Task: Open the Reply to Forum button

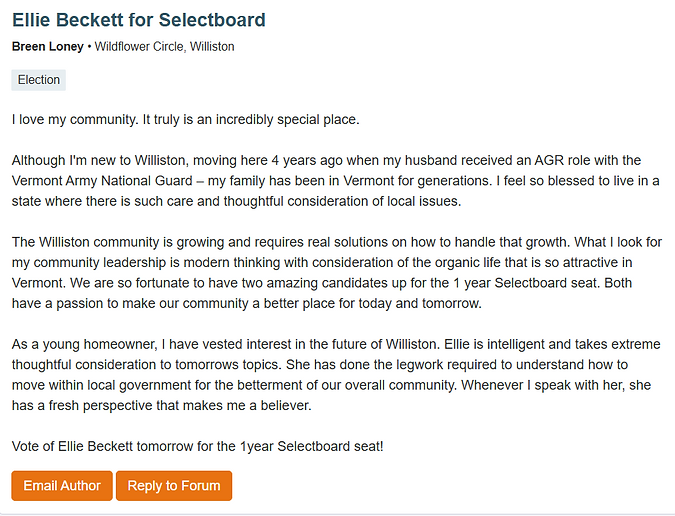Action: click(x=174, y=486)
